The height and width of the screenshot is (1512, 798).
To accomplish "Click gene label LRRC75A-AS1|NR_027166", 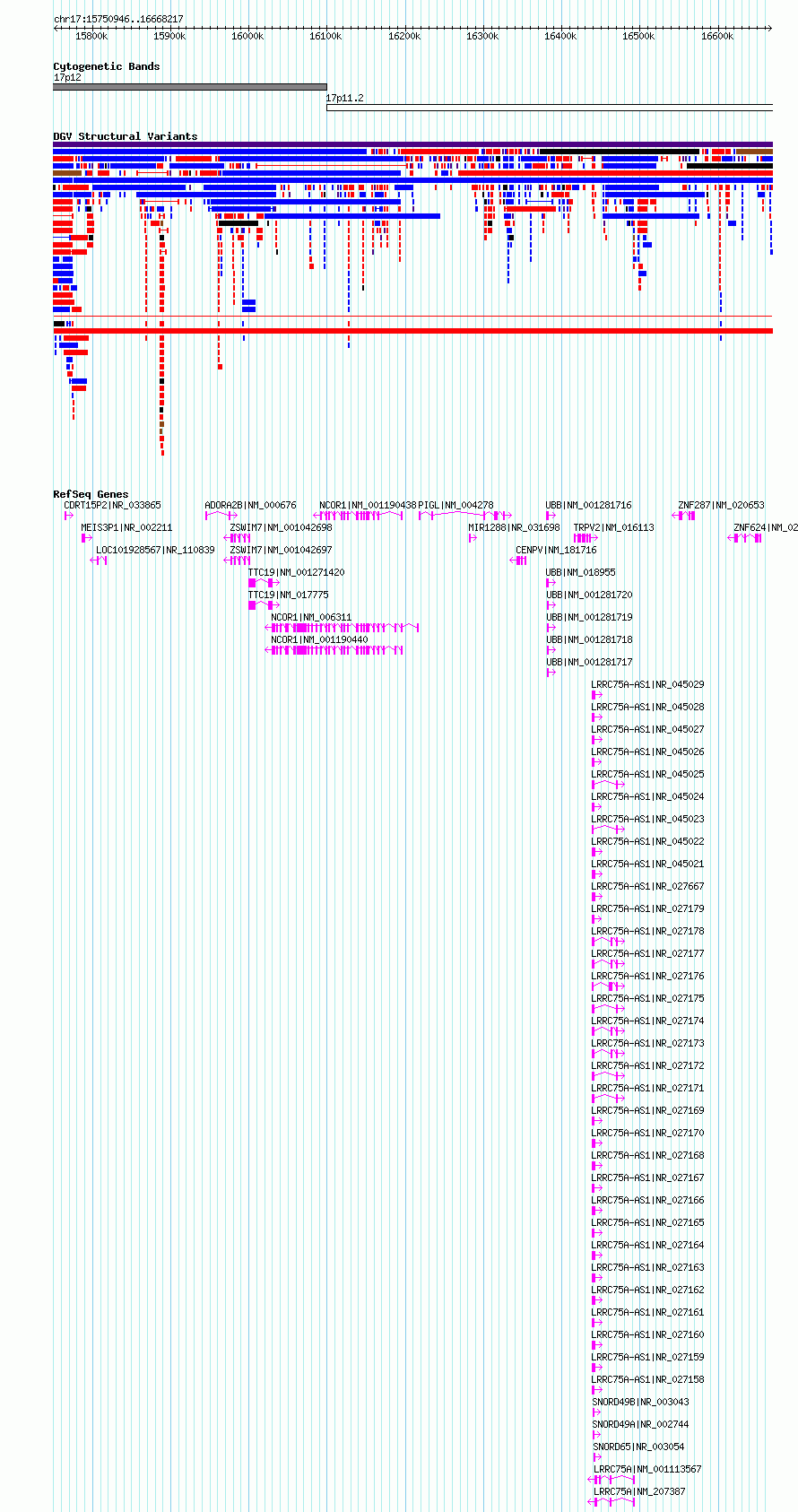I will tap(647, 1200).
